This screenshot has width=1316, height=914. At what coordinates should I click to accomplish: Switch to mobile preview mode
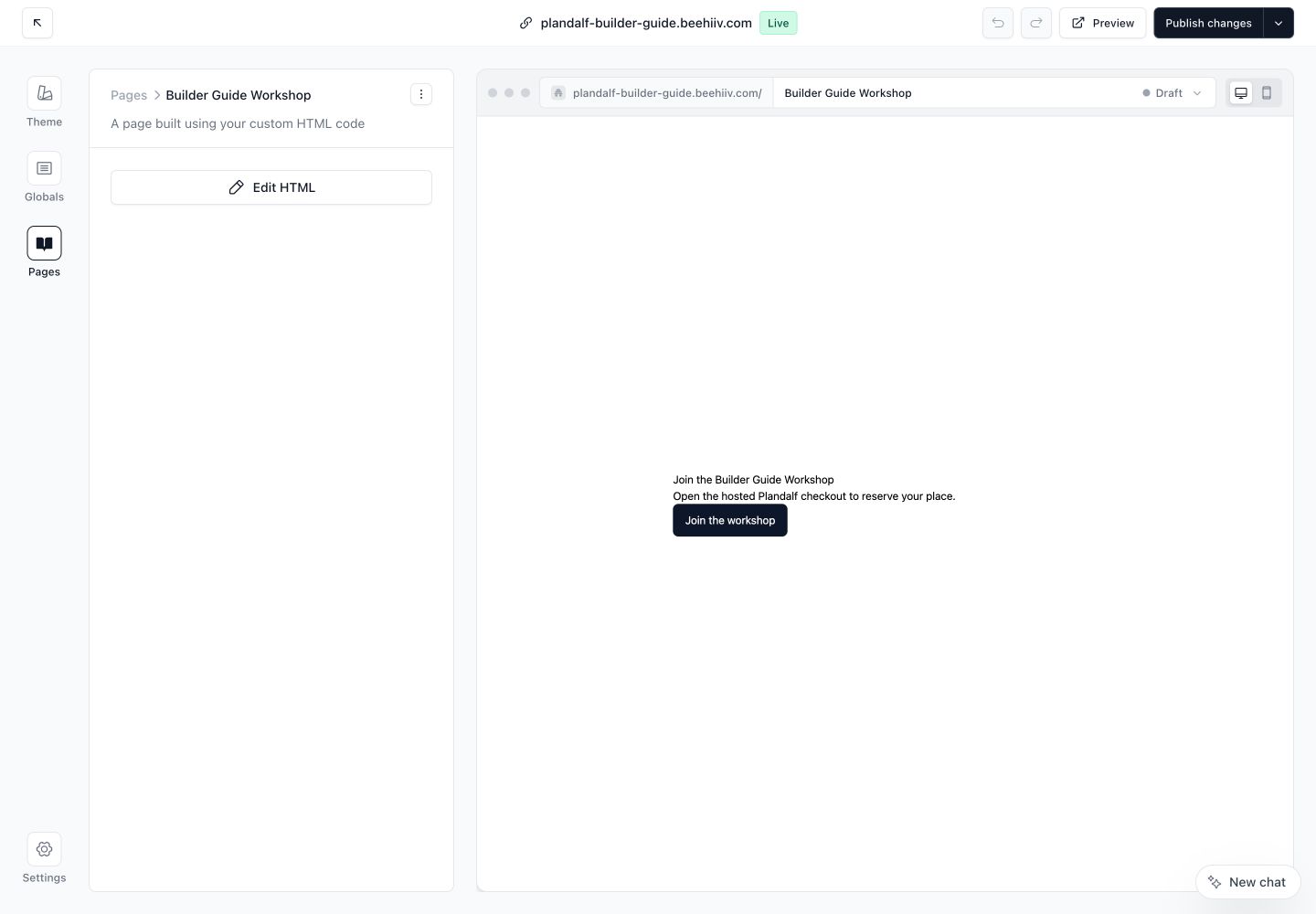point(1267,92)
